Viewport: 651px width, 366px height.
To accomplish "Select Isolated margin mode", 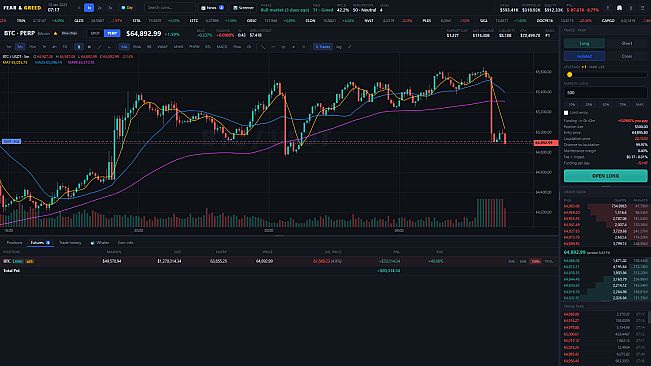I will 584,56.
